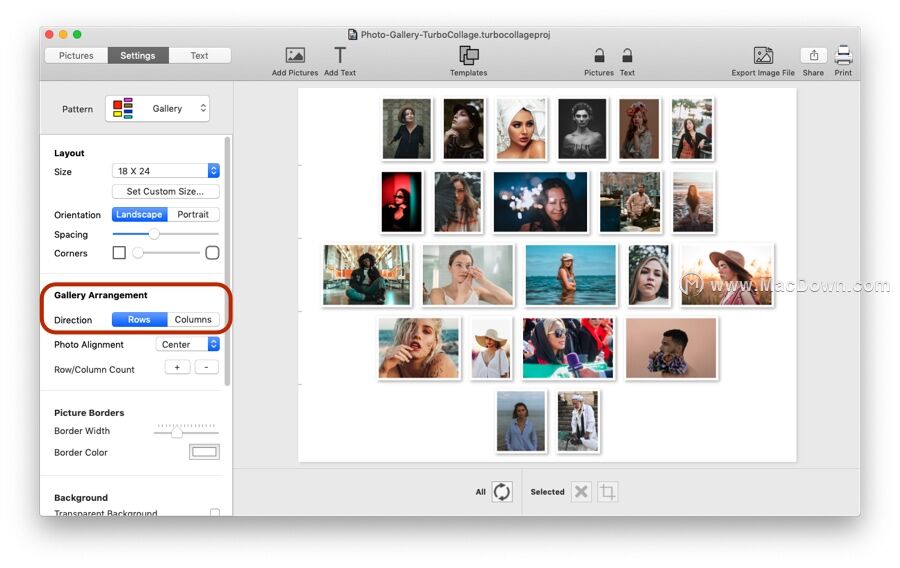900x568 pixels.
Task: Enable the Transparent Background checkbox
Action: [x=215, y=512]
